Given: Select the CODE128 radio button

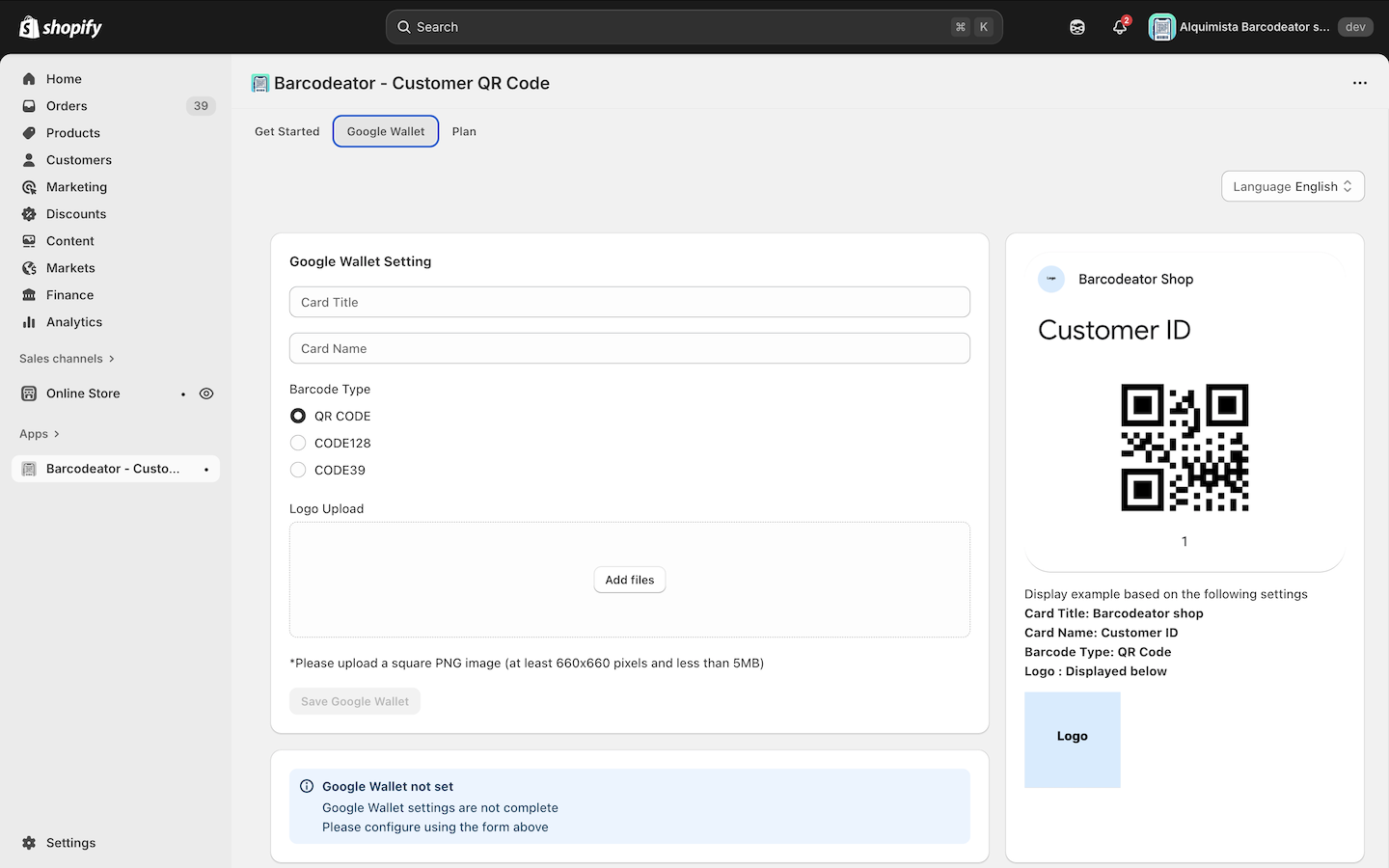Looking at the screenshot, I should [298, 443].
